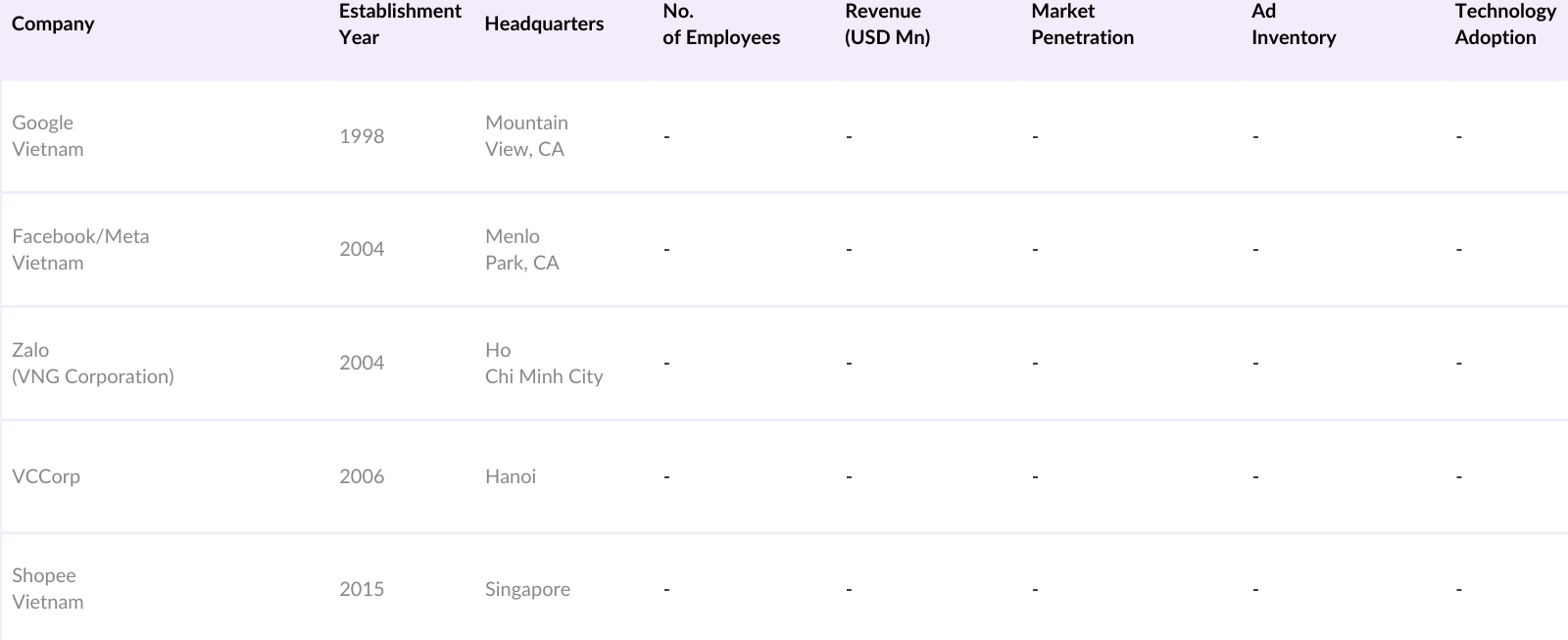Click the Headquarters column header
This screenshot has height=640, width=1568.
click(x=544, y=25)
